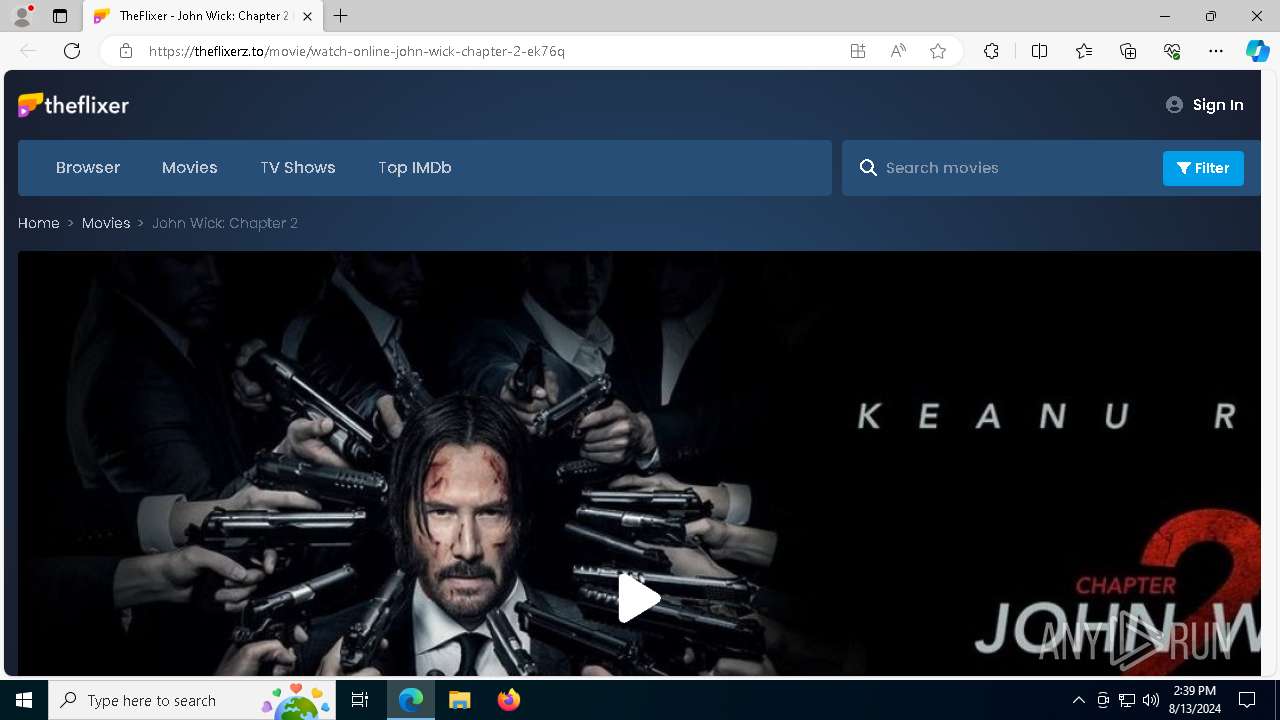This screenshot has width=1280, height=720.
Task: Open the Filter button
Action: pos(1203,168)
